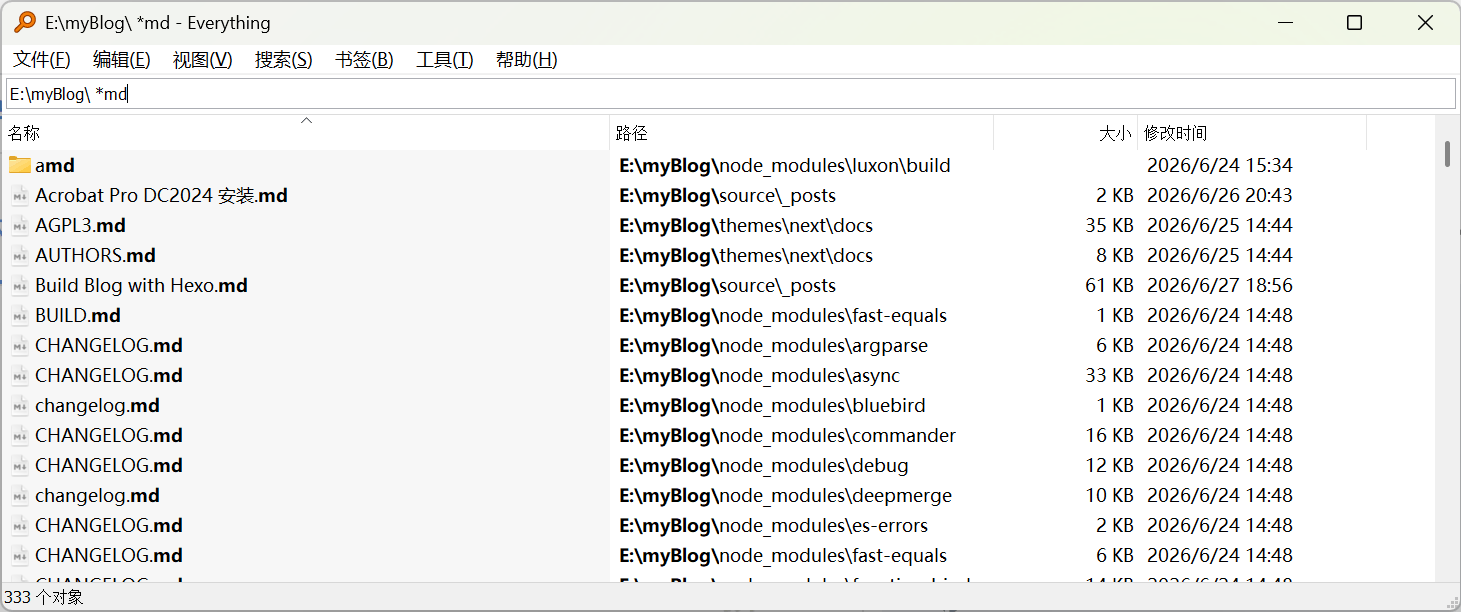
Task: Click the icon of CHANGELOG.md in async row
Action: tap(20, 375)
